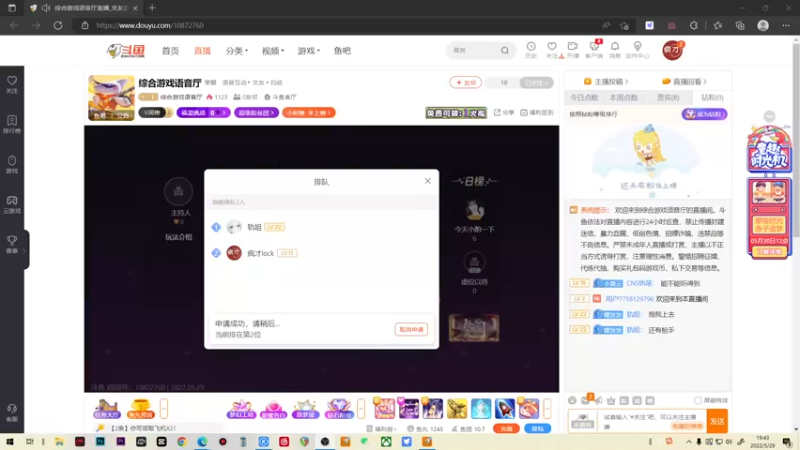The height and width of the screenshot is (450, 800).
Task: Open 云游戏 cloud gaming sidebar icon
Action: click(12, 204)
